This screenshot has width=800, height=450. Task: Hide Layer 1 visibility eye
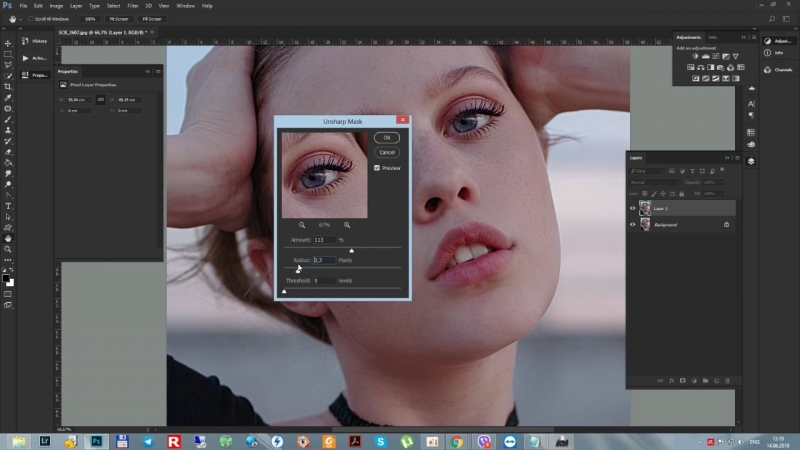click(x=632, y=208)
